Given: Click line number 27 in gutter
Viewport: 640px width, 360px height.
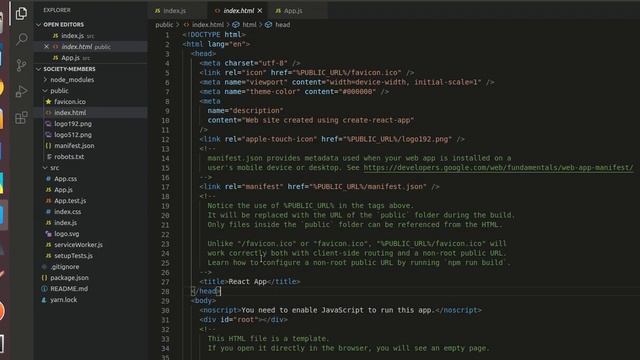Looking at the screenshot, I should 165,282.
